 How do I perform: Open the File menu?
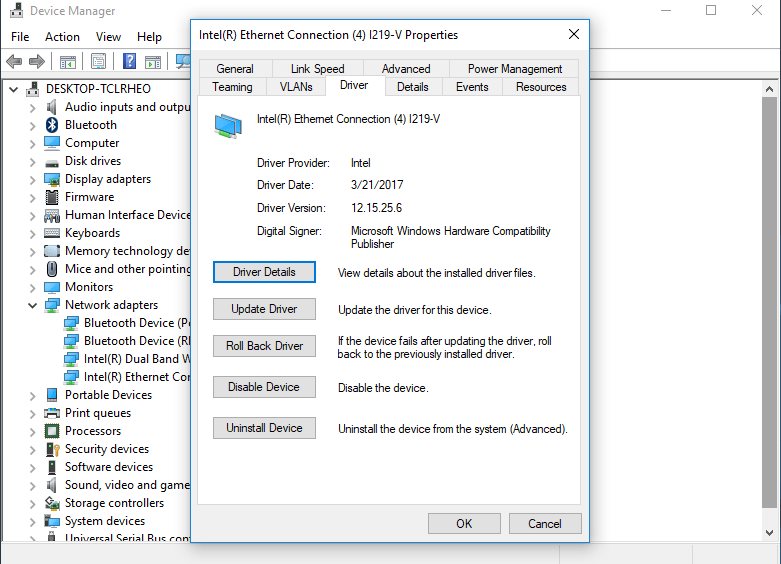click(x=20, y=37)
